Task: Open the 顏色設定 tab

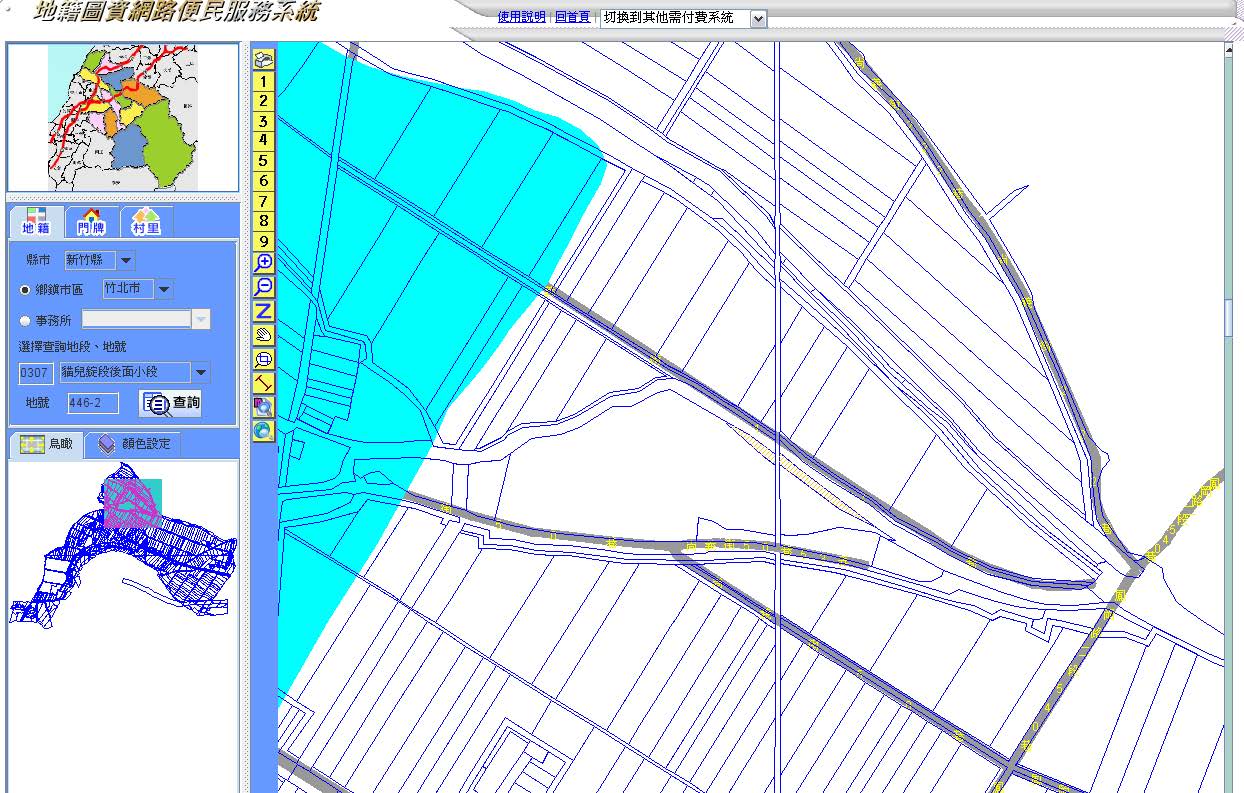Action: click(135, 445)
